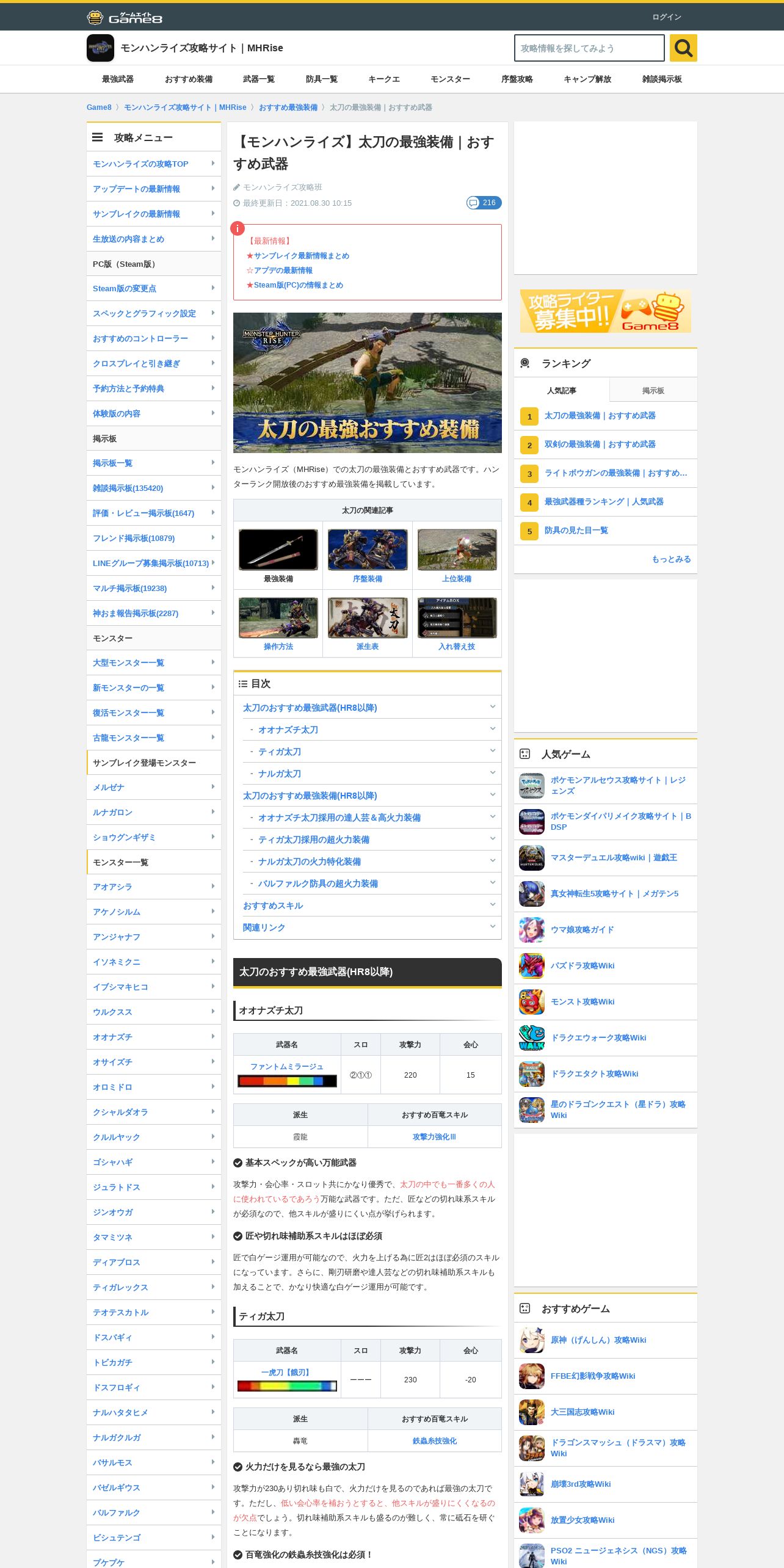Open the 原神 game icon

coord(531,1340)
